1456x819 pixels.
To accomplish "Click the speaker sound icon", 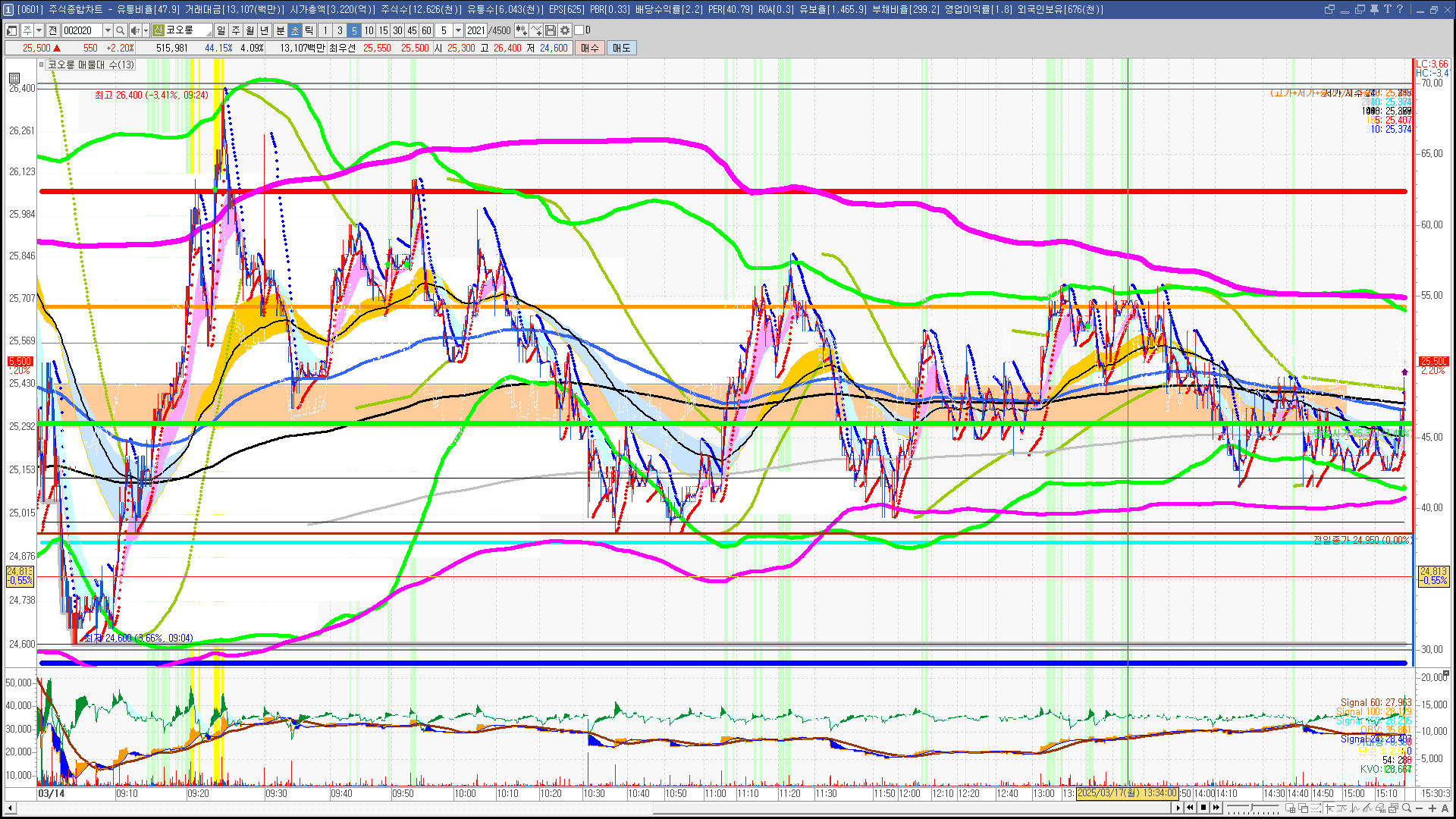I will click(134, 30).
